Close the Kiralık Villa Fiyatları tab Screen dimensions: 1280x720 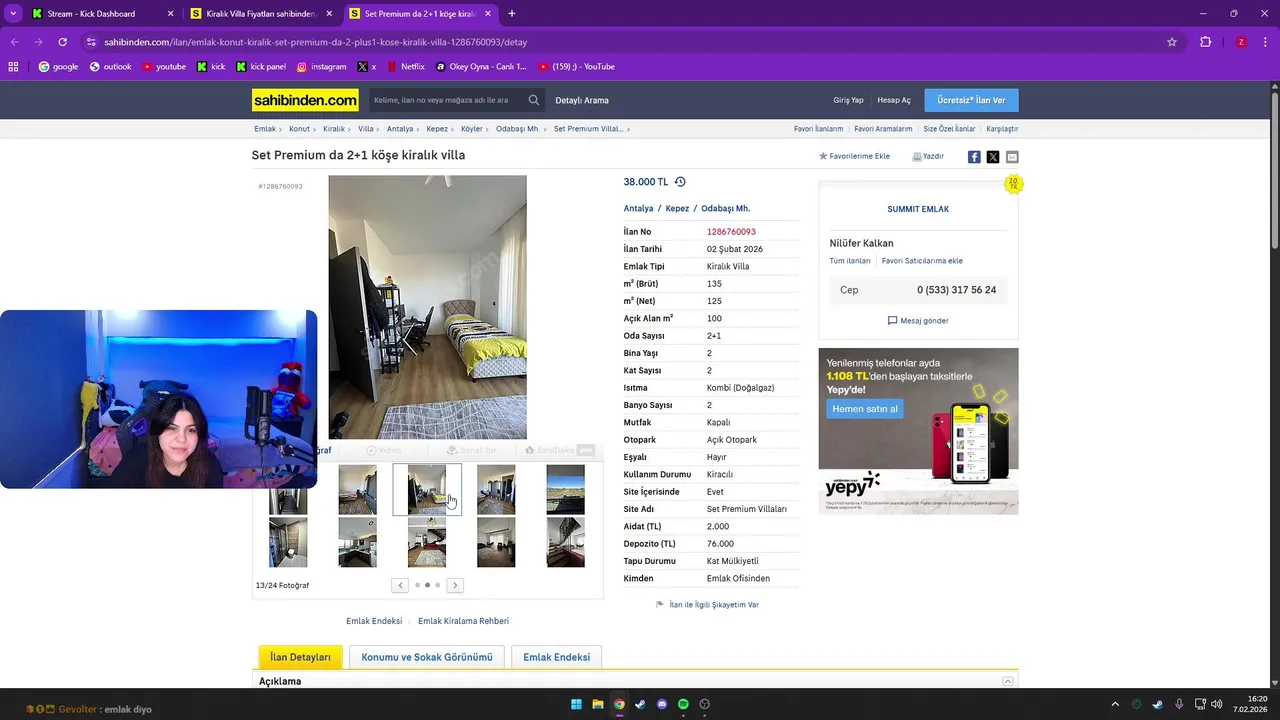329,14
